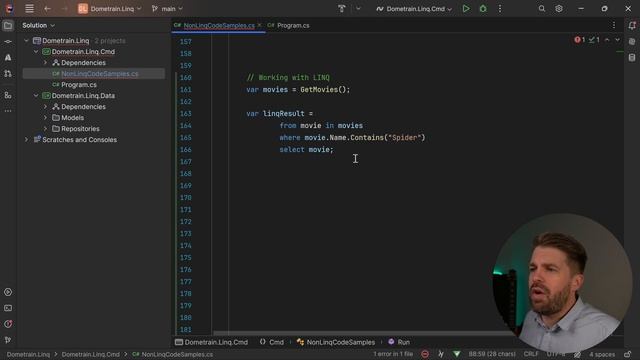
Task: Change the CRLF line separator
Action: tap(531, 354)
